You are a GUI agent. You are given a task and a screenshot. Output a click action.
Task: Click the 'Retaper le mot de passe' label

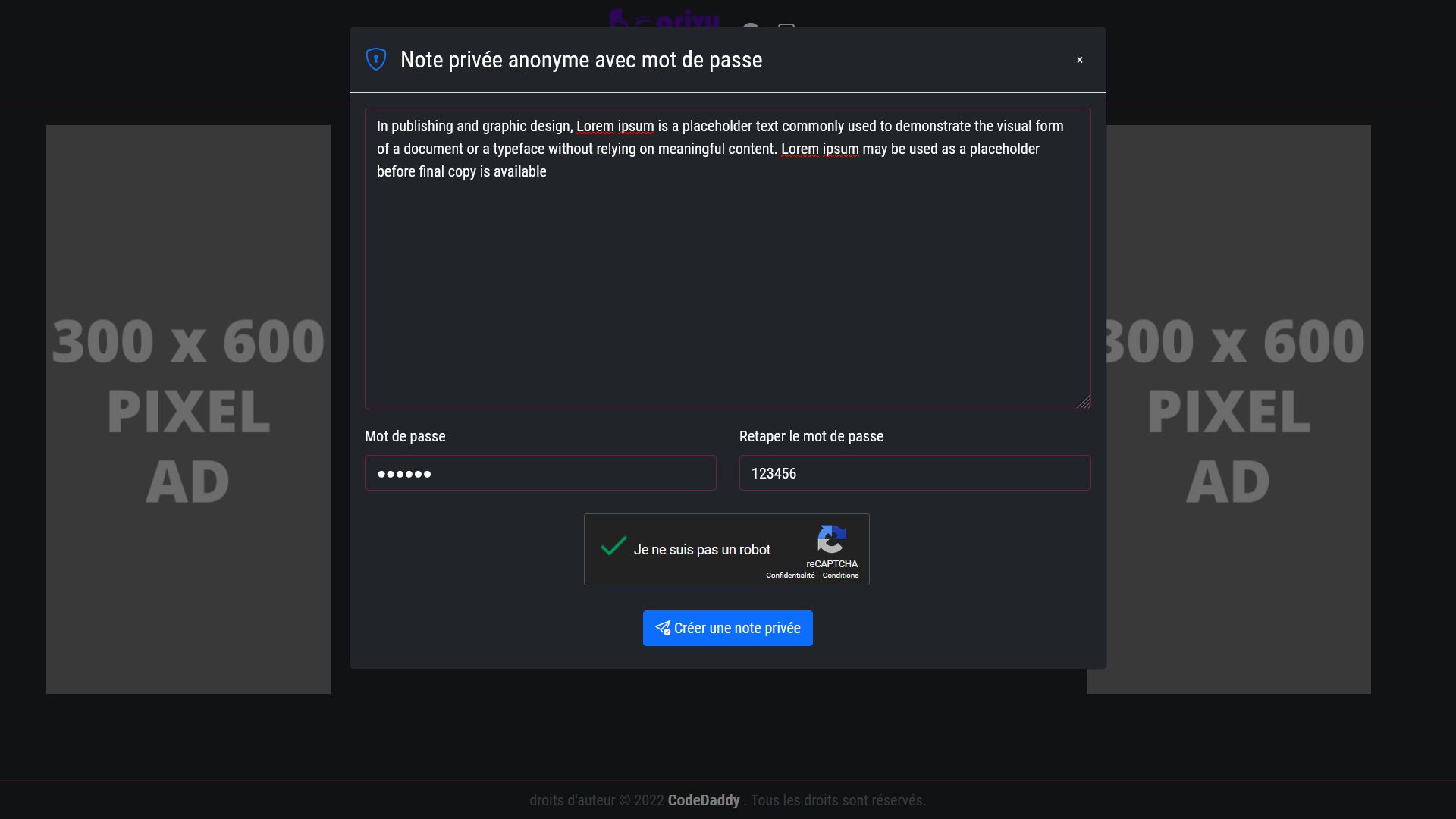(811, 436)
